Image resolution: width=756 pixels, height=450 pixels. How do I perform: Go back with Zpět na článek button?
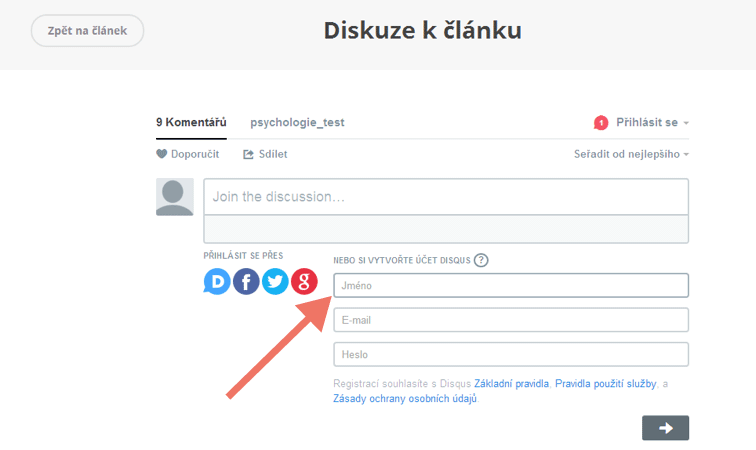coord(87,30)
